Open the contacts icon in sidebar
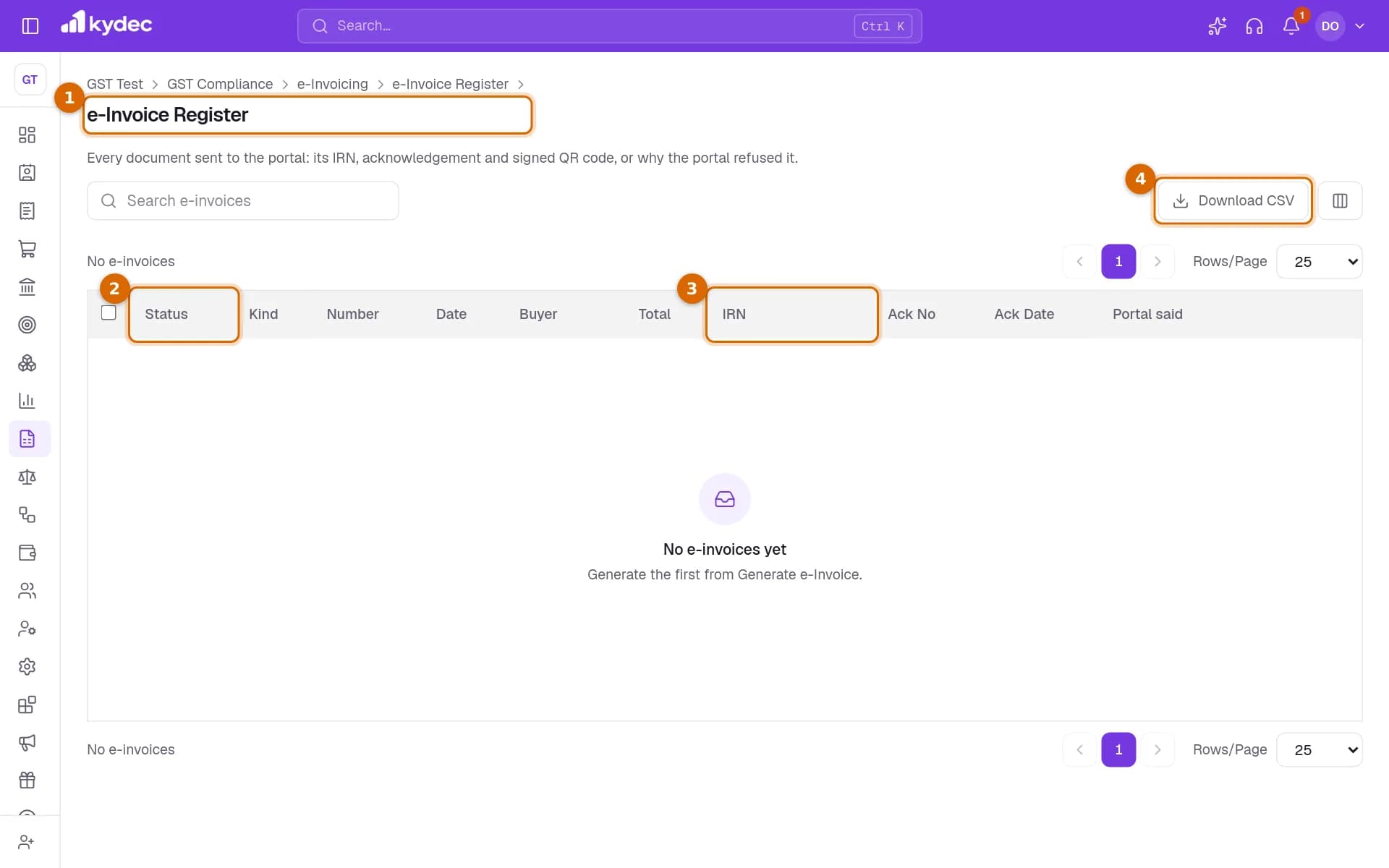Screen dimensions: 1389x868 pos(27,173)
